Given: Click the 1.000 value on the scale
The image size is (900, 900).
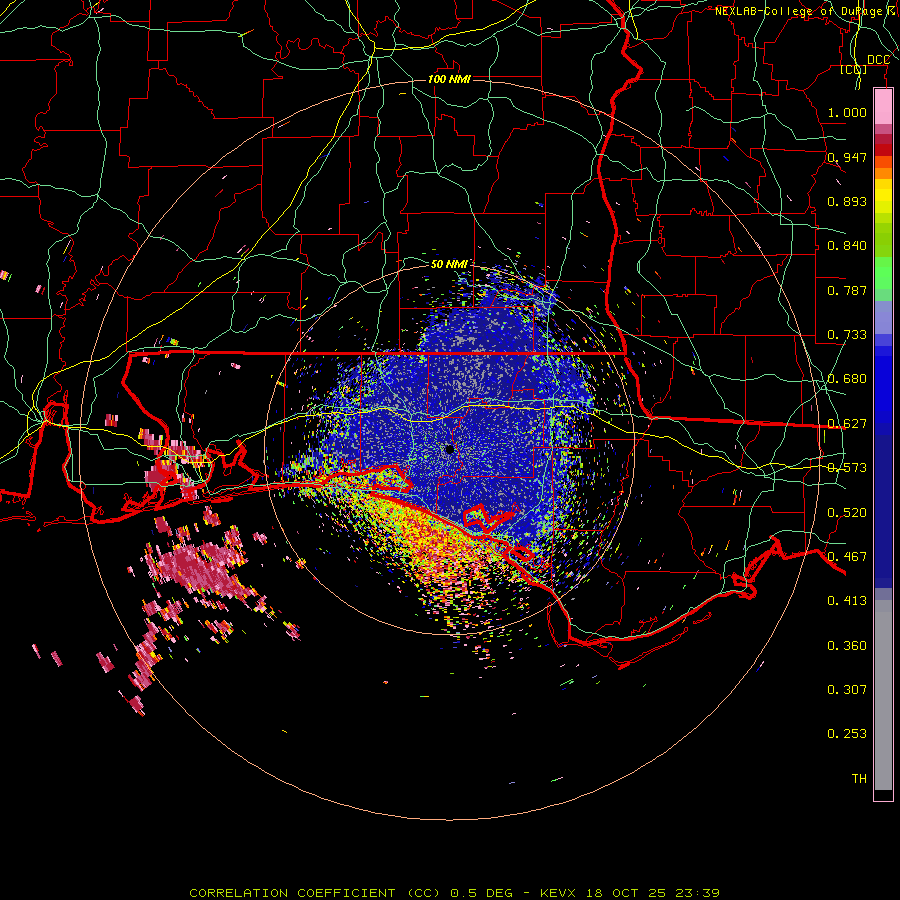Looking at the screenshot, I should [x=847, y=112].
